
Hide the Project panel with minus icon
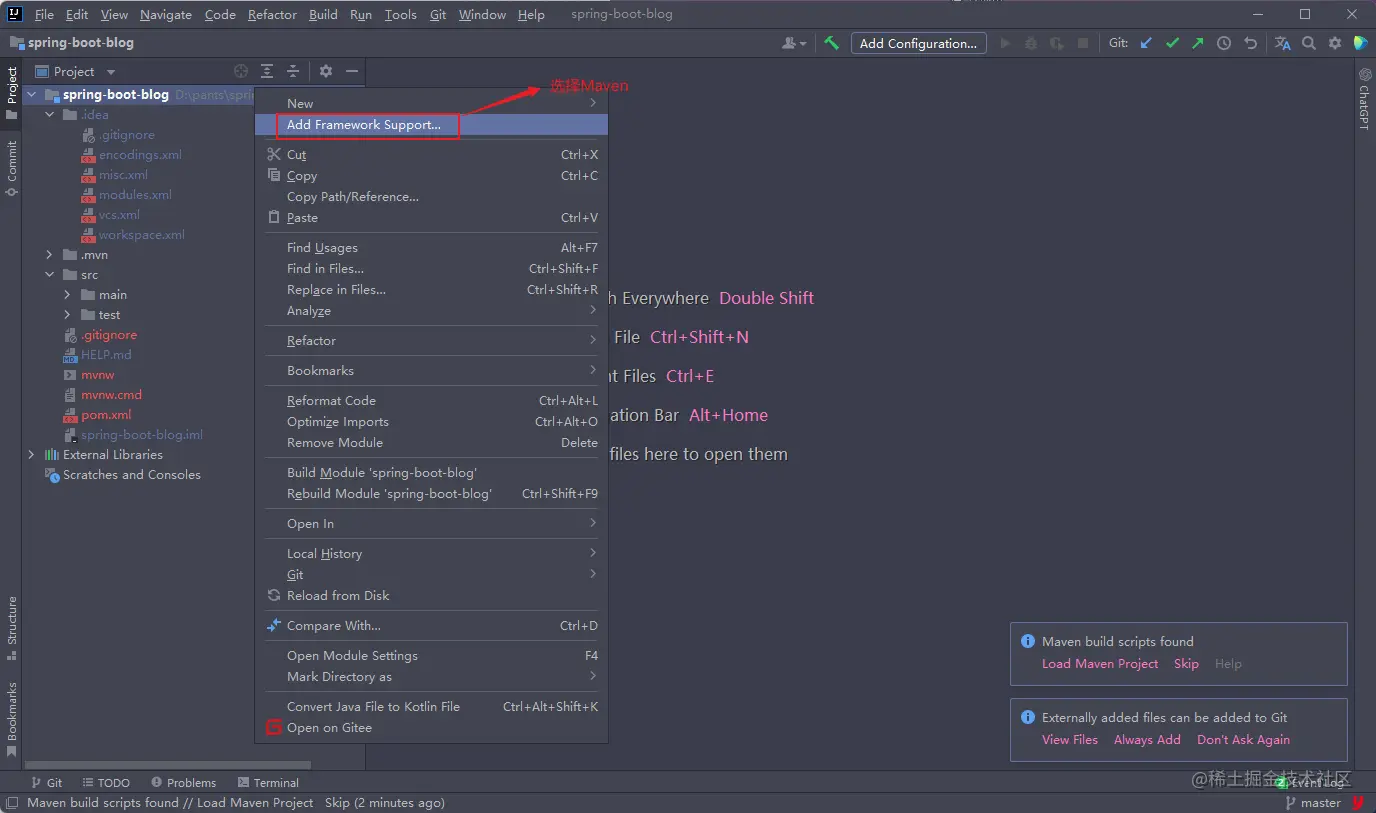click(x=352, y=71)
